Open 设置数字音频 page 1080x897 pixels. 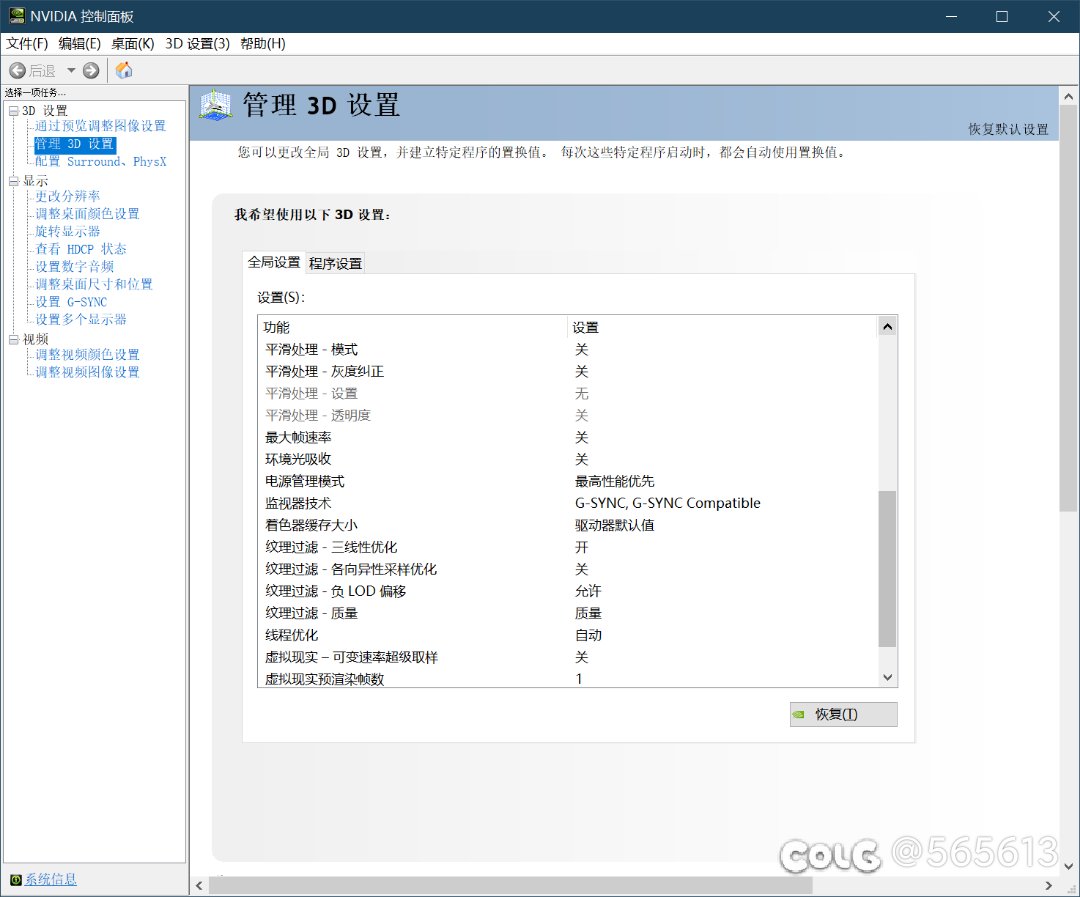[x=74, y=266]
